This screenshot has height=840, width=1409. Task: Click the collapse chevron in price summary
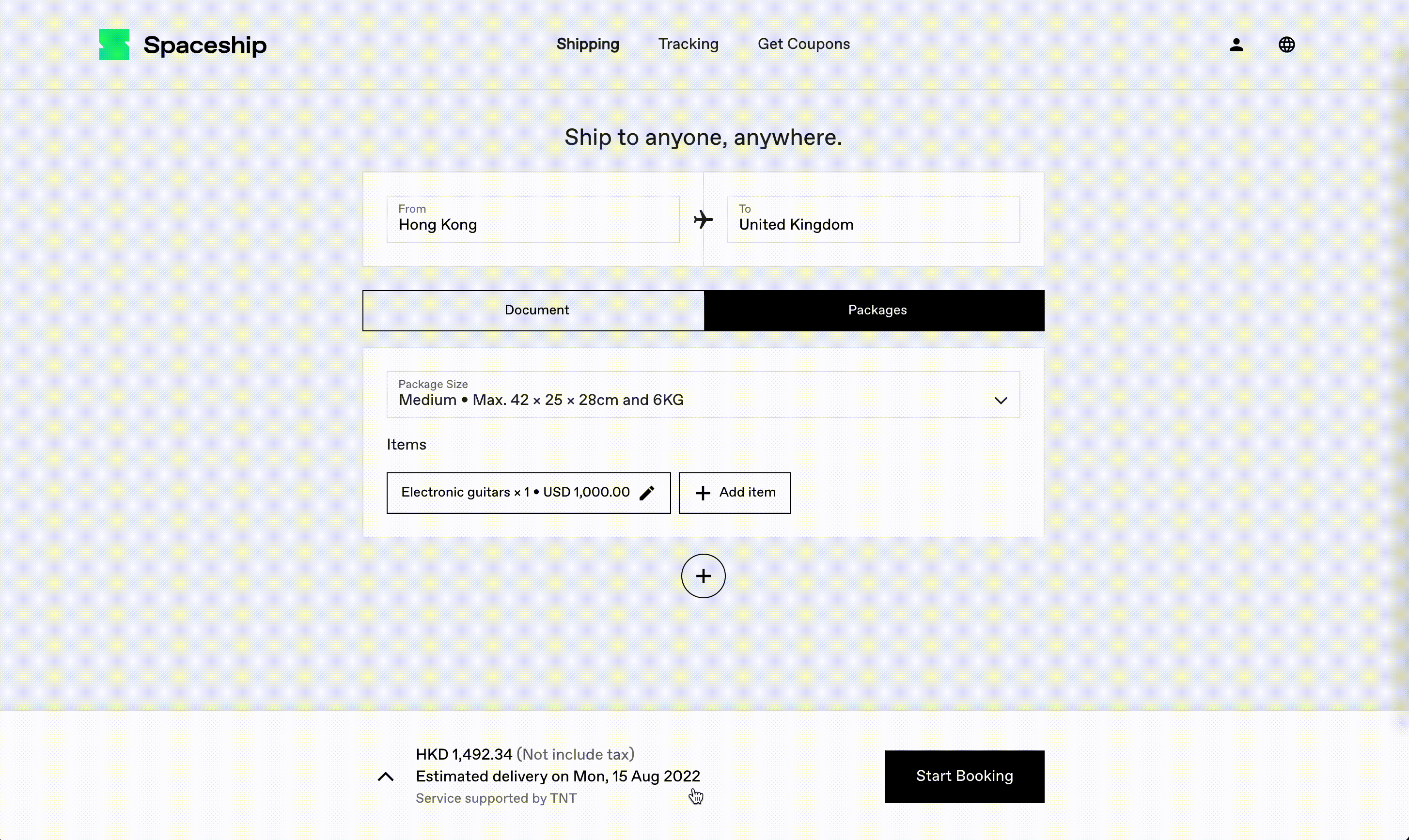385,775
